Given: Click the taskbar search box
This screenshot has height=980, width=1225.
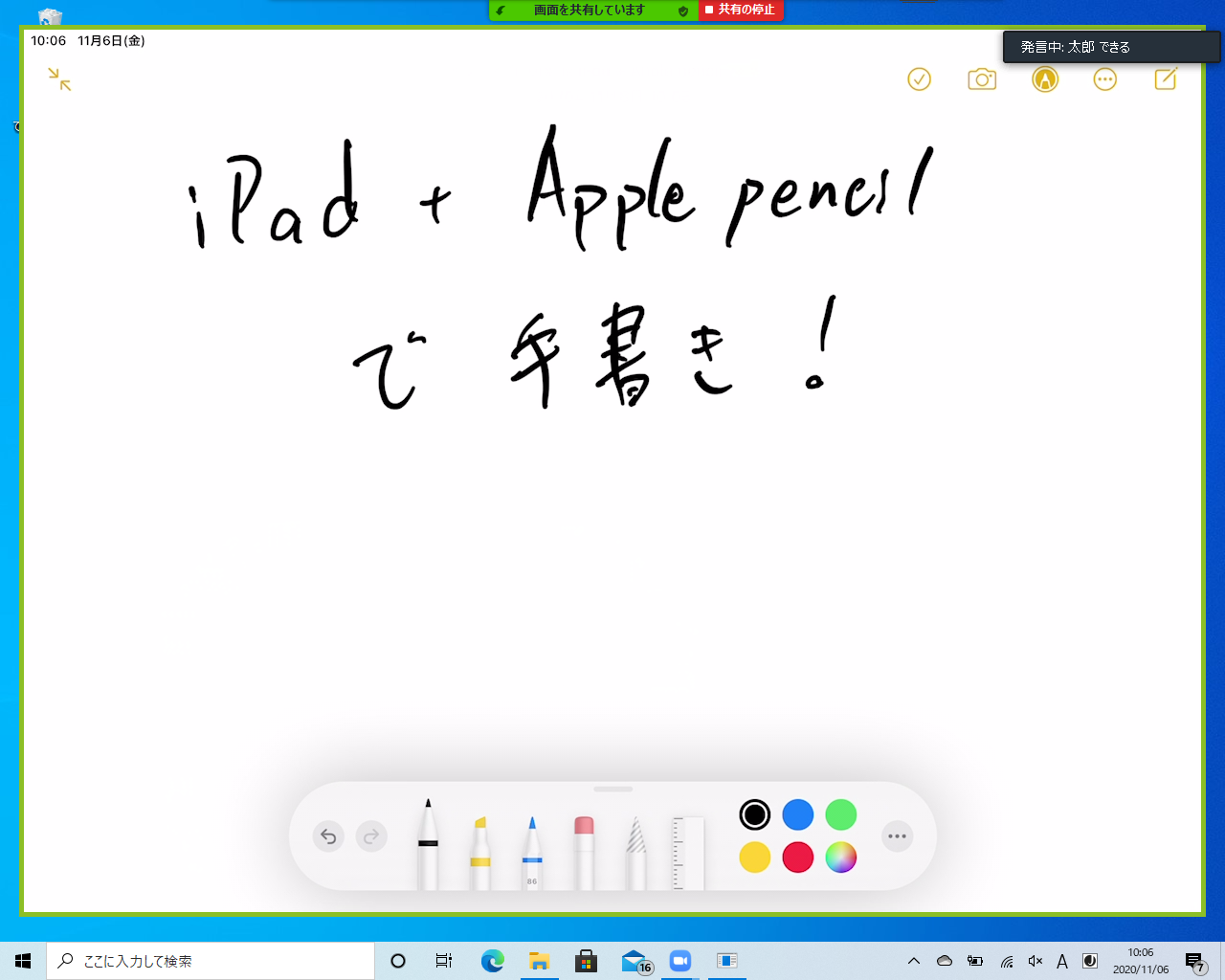Looking at the screenshot, I should (x=211, y=961).
